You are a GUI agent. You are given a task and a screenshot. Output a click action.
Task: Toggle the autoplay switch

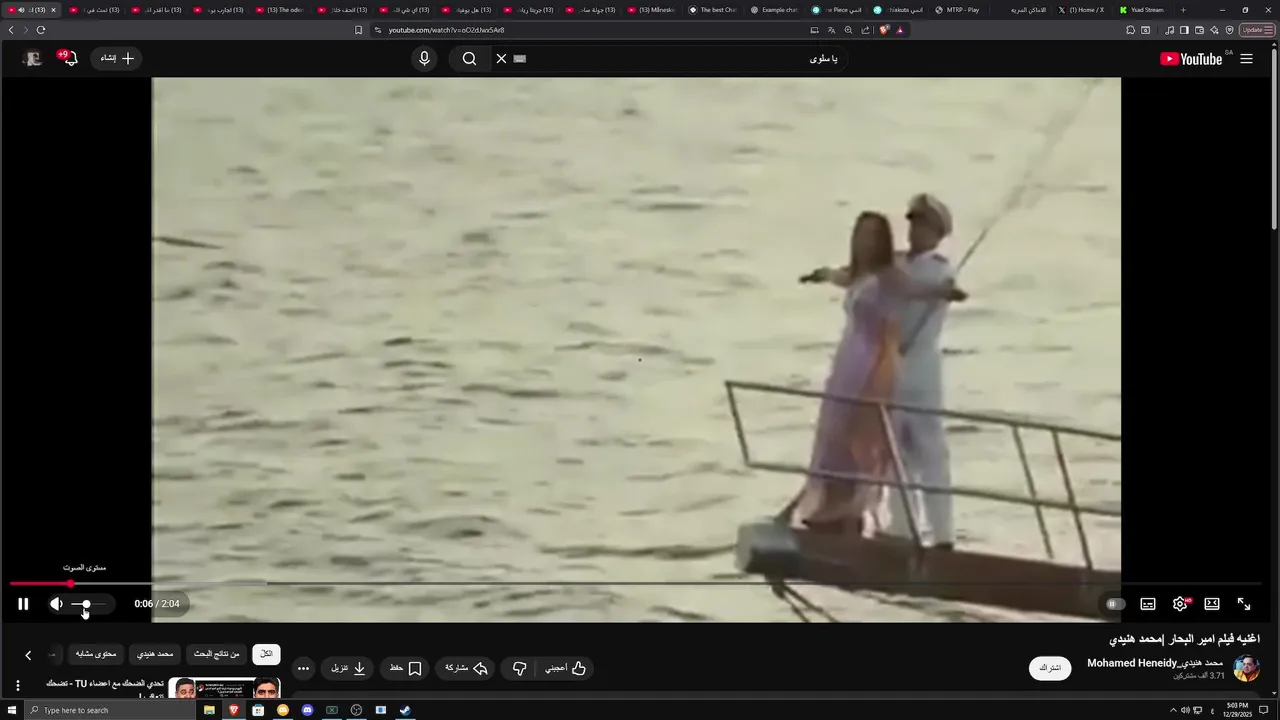[1115, 604]
